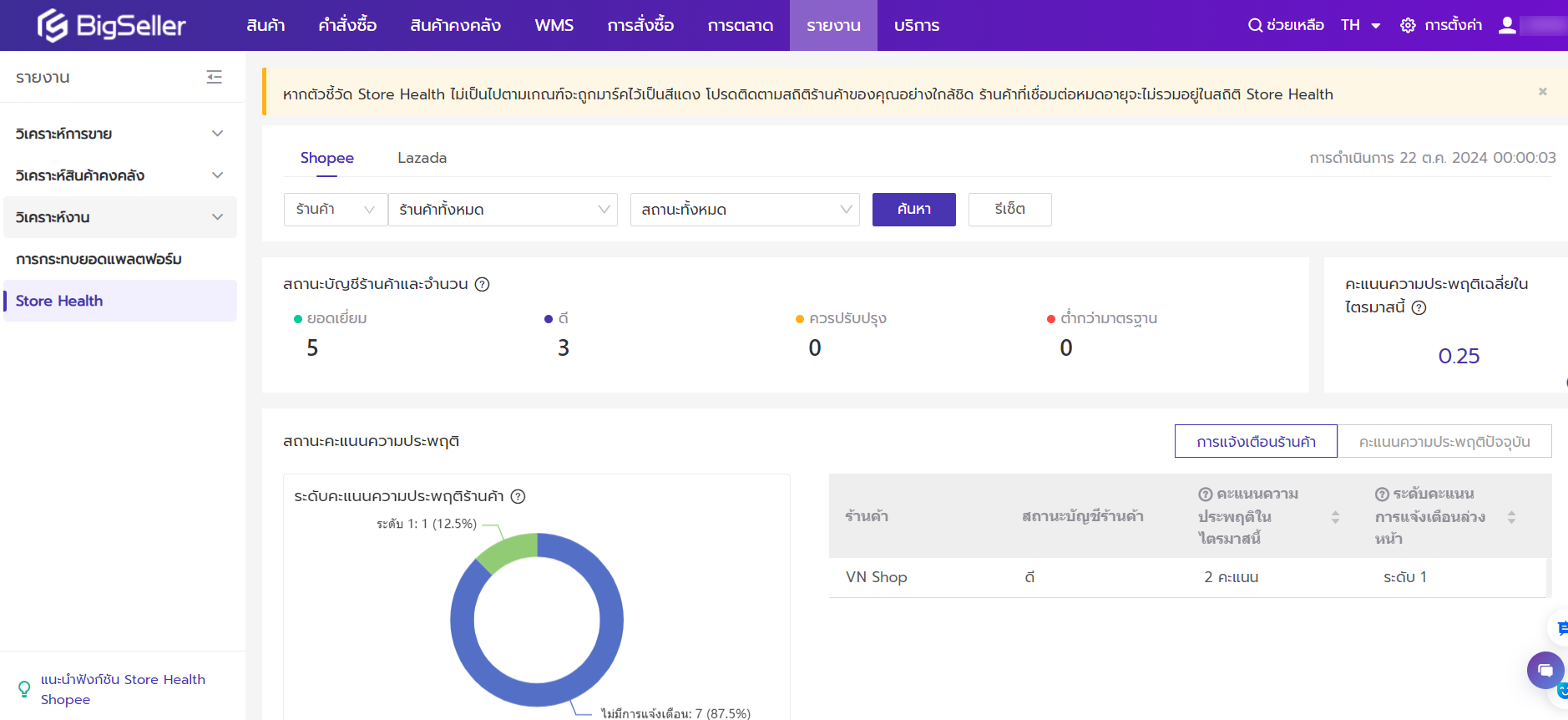1568x720 pixels.
Task: Click the help icon beside คะแนนความประพฤติเฉลี่ยในไตรมาสนี้
Action: coord(1419,307)
